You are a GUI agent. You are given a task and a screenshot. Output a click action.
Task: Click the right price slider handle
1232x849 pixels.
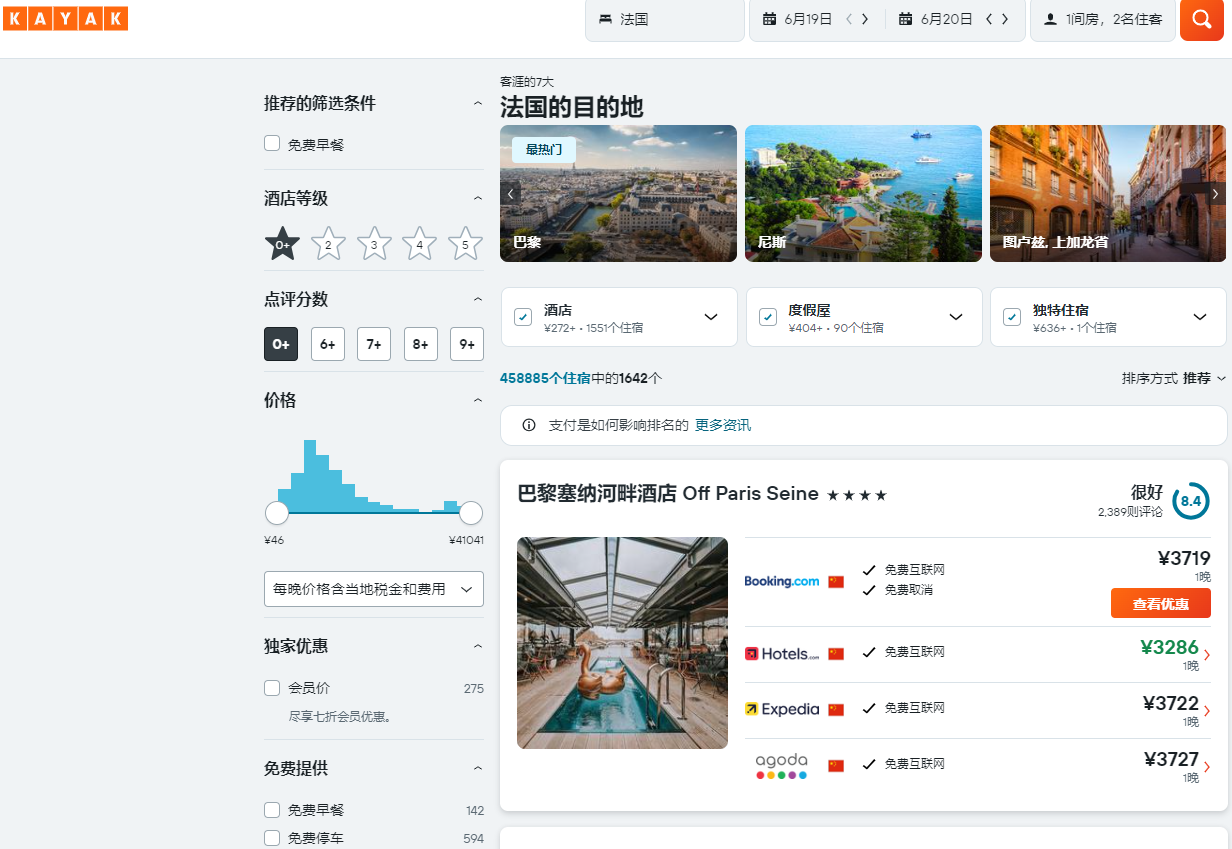[x=470, y=513]
